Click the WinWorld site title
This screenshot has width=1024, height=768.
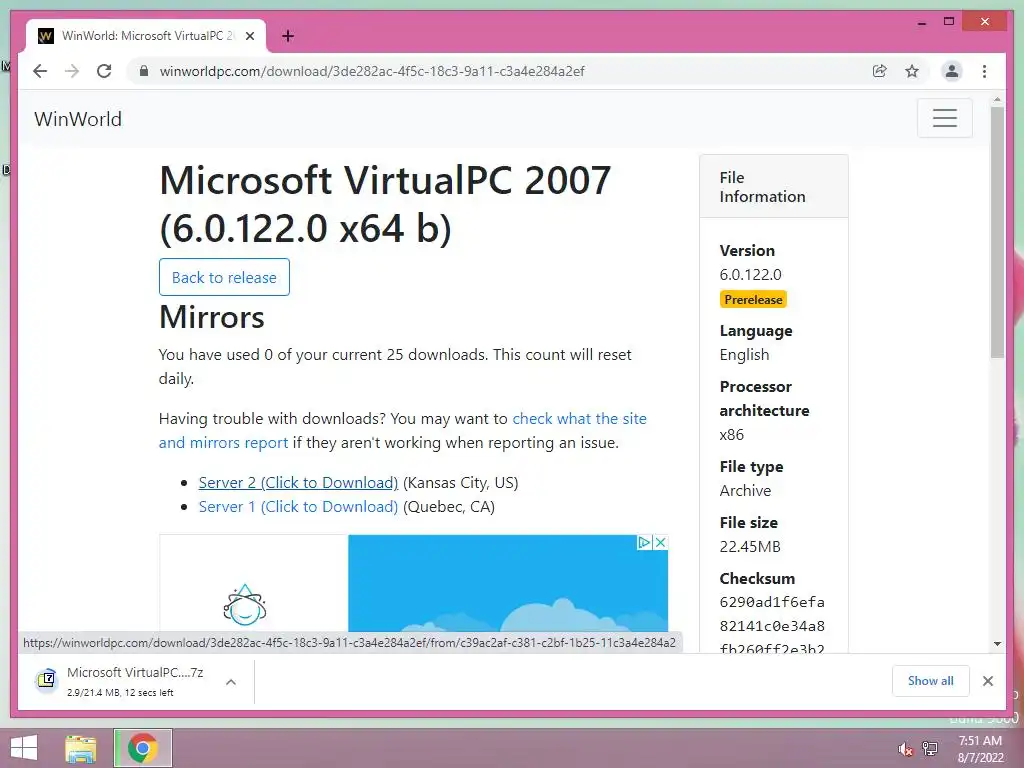[x=78, y=119]
